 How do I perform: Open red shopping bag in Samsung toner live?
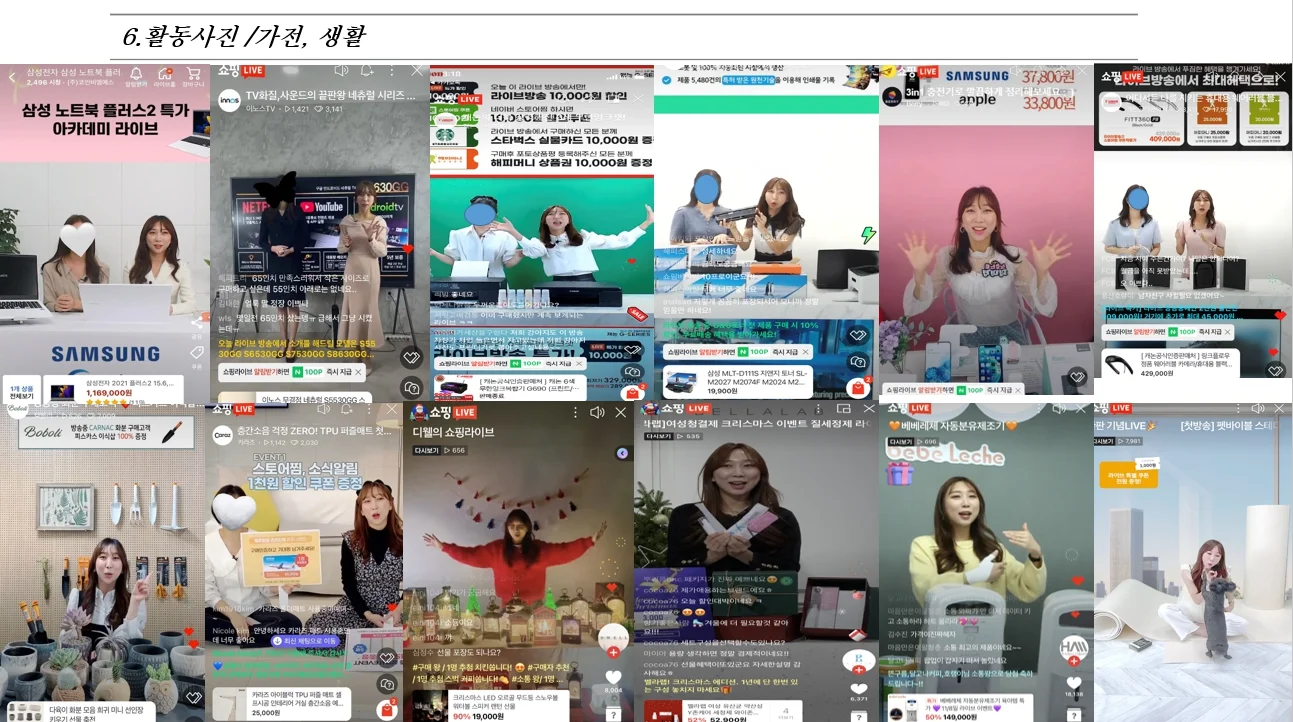click(x=858, y=388)
